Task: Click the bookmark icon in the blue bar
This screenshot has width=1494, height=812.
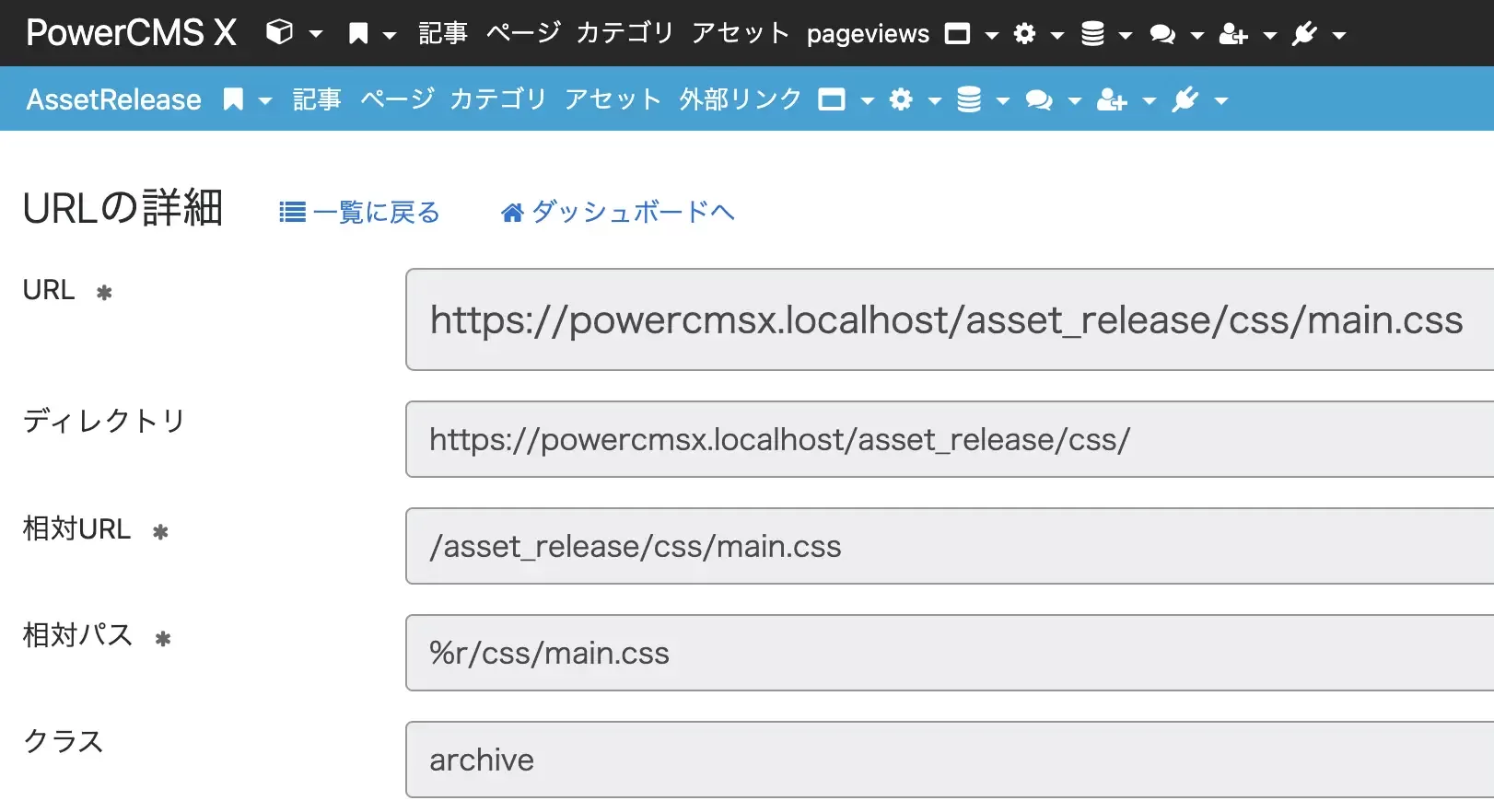Action: [234, 99]
